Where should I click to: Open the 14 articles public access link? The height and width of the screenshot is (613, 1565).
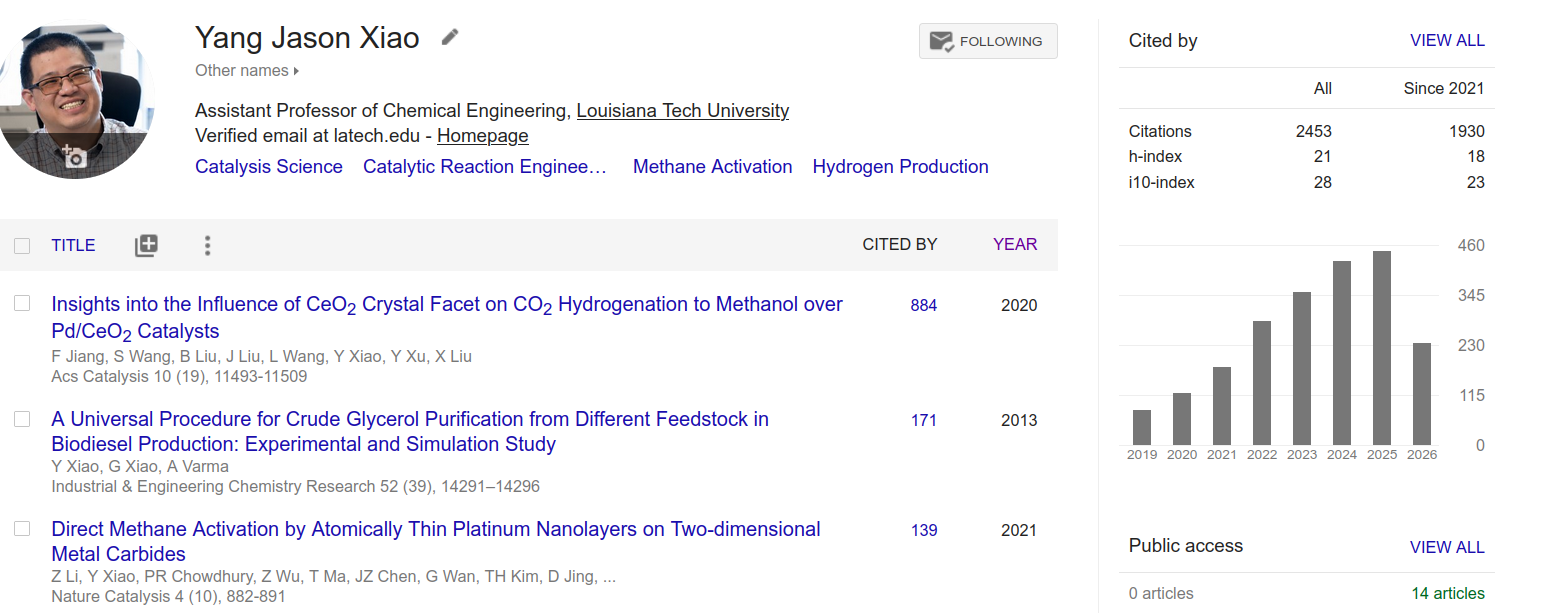coord(1448,593)
